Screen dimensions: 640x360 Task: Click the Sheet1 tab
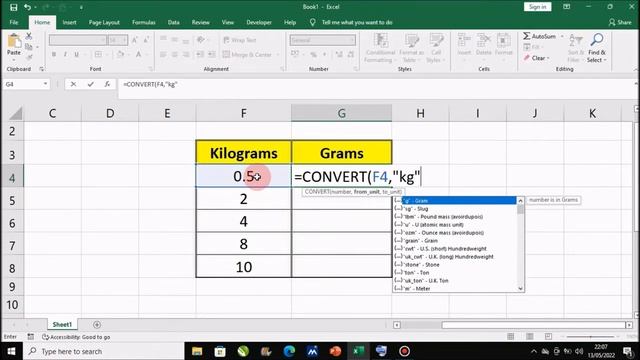point(62,324)
